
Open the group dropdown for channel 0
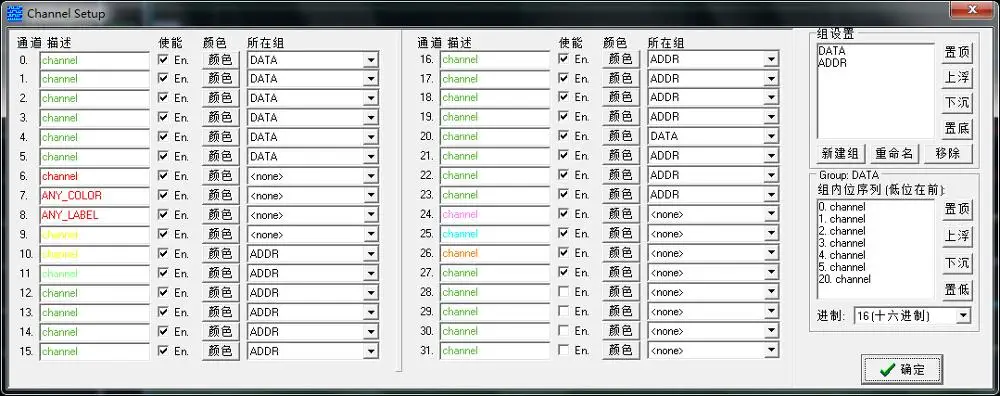click(371, 60)
